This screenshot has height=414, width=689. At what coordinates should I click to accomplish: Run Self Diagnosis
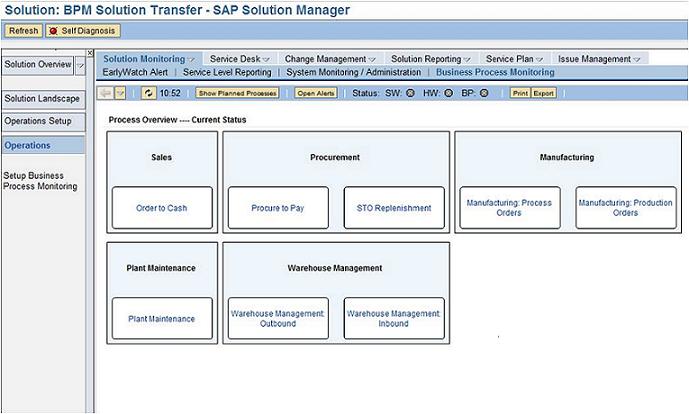click(83, 31)
